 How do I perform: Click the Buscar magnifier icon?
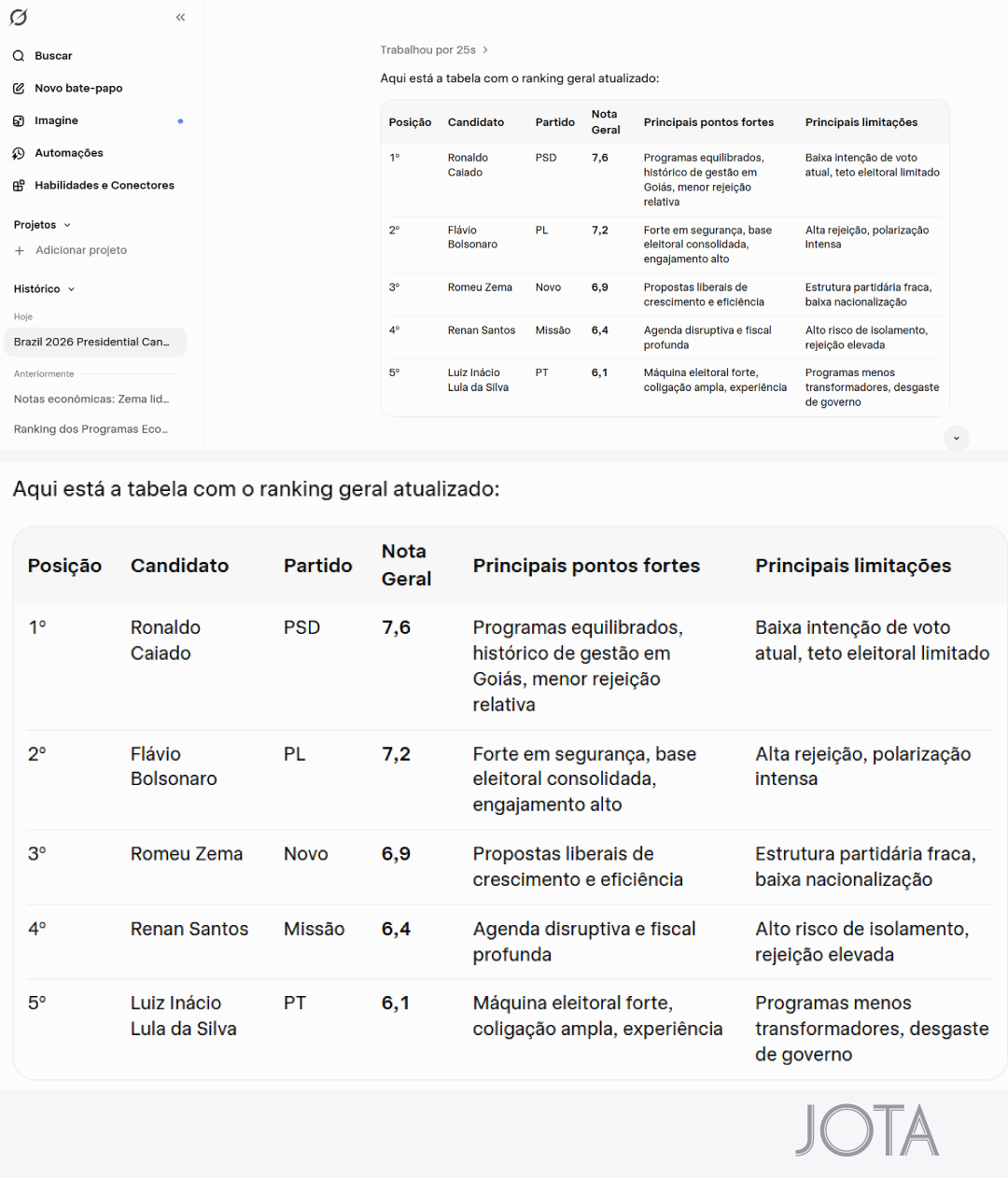click(19, 56)
